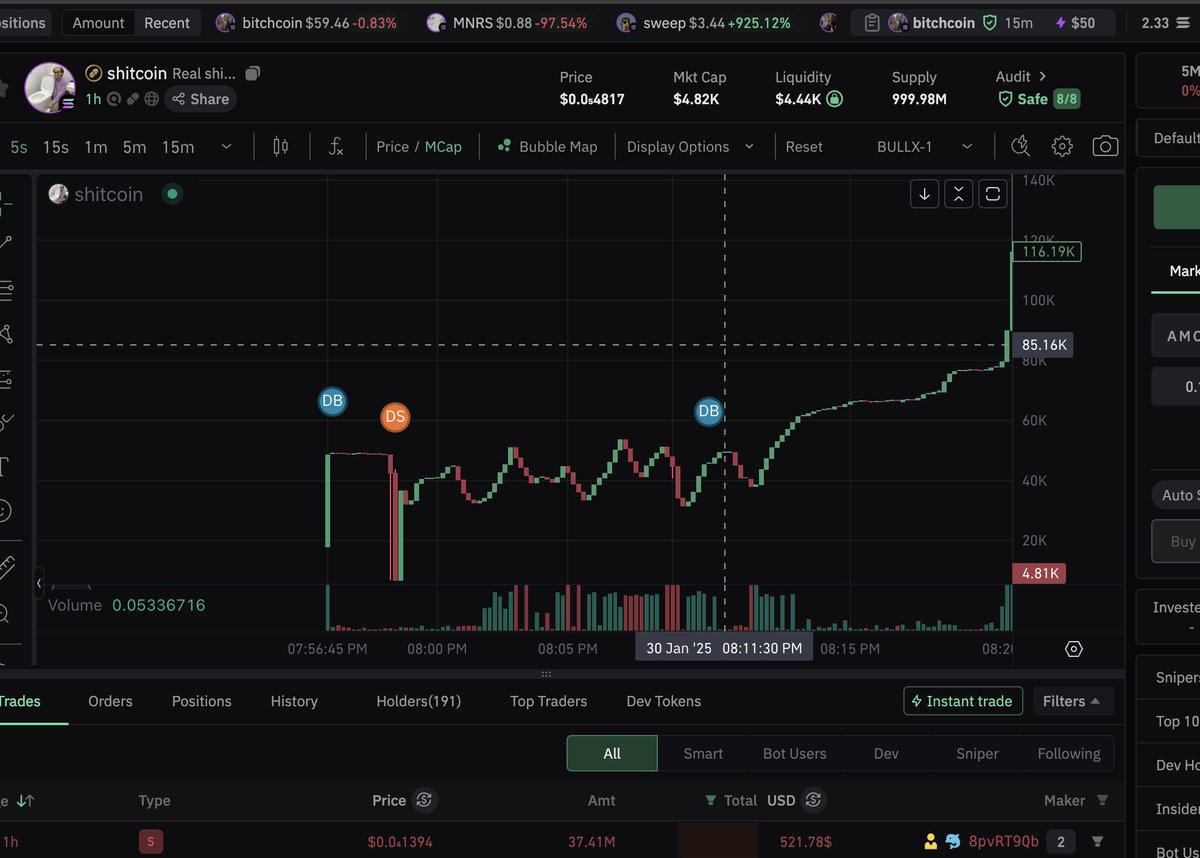
Task: Open the pill-shaped pump link icon
Action: pyautogui.click(x=132, y=99)
